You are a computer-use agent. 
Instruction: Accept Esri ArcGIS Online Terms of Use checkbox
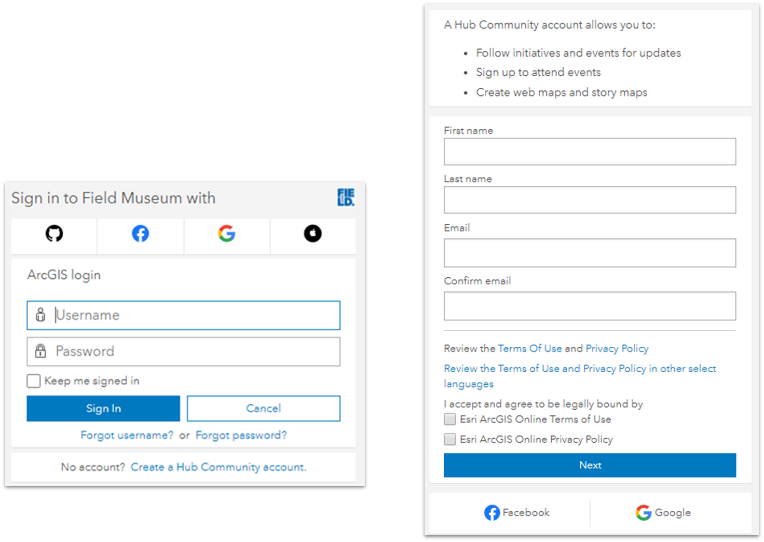pyautogui.click(x=450, y=419)
